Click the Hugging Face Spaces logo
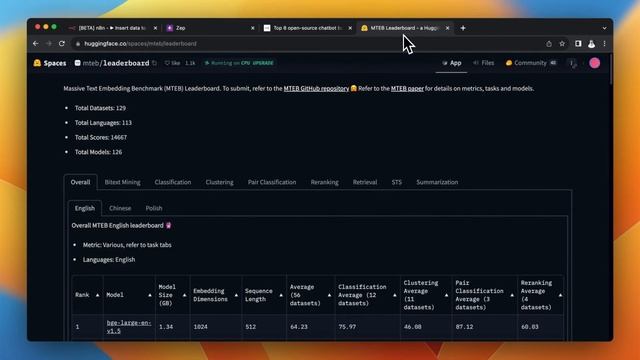This screenshot has width=640, height=360. point(50,63)
